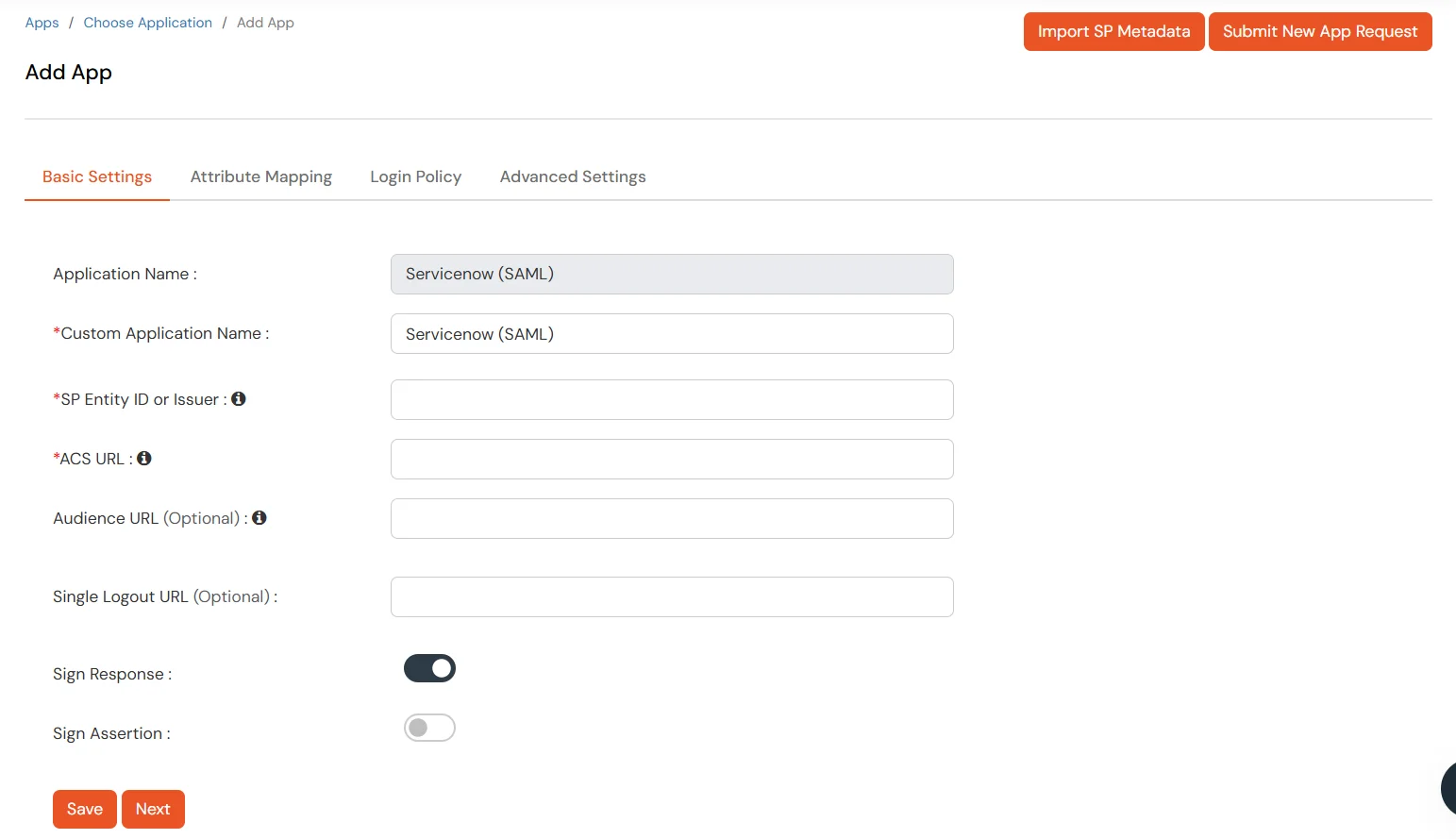Viewport: 1456px width, 839px height.
Task: Click Submit New App Request
Action: 1319,31
